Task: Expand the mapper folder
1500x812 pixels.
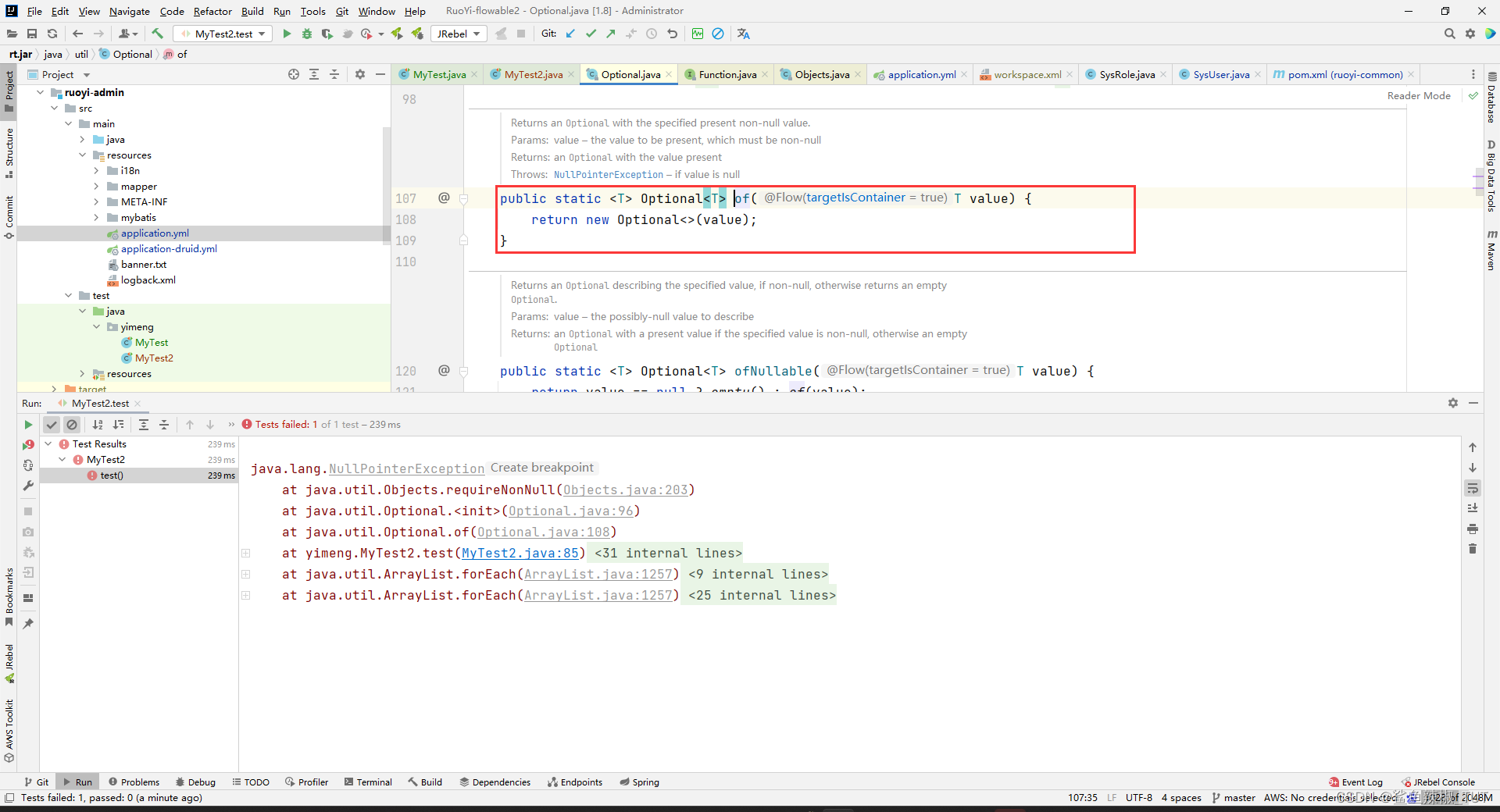Action: pos(97,186)
